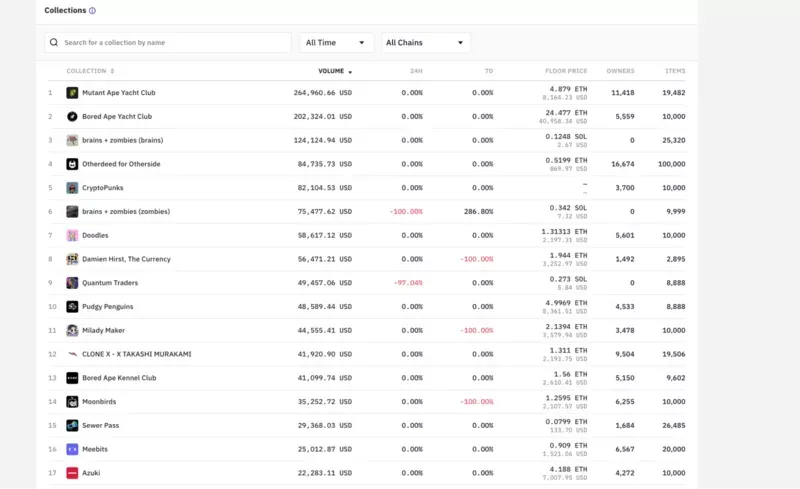The image size is (800, 489).
Task: Click floor price 24.477 ETH
Action: [566, 113]
